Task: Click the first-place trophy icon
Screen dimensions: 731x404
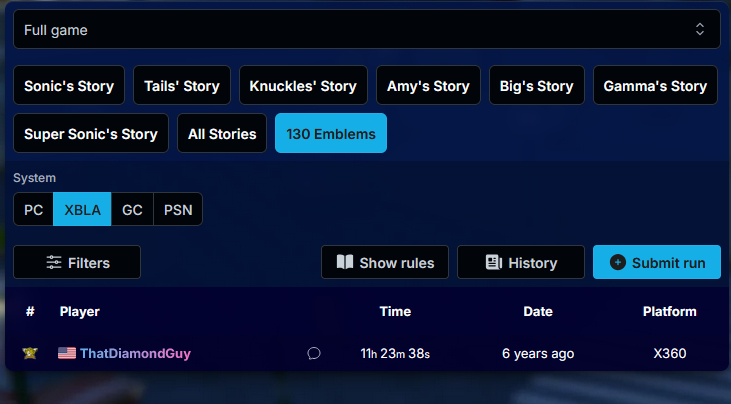Action: [x=30, y=353]
